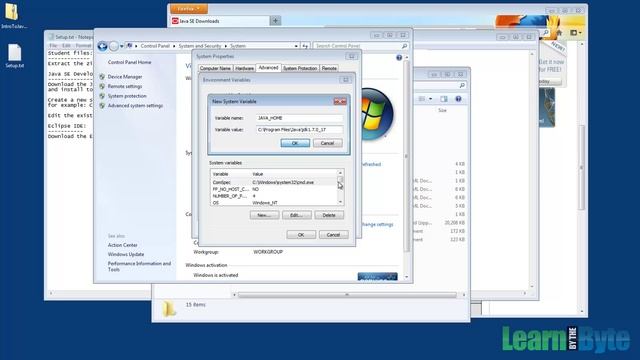Open the Advanced system settings link
This screenshot has width=640, height=360.
(x=135, y=106)
